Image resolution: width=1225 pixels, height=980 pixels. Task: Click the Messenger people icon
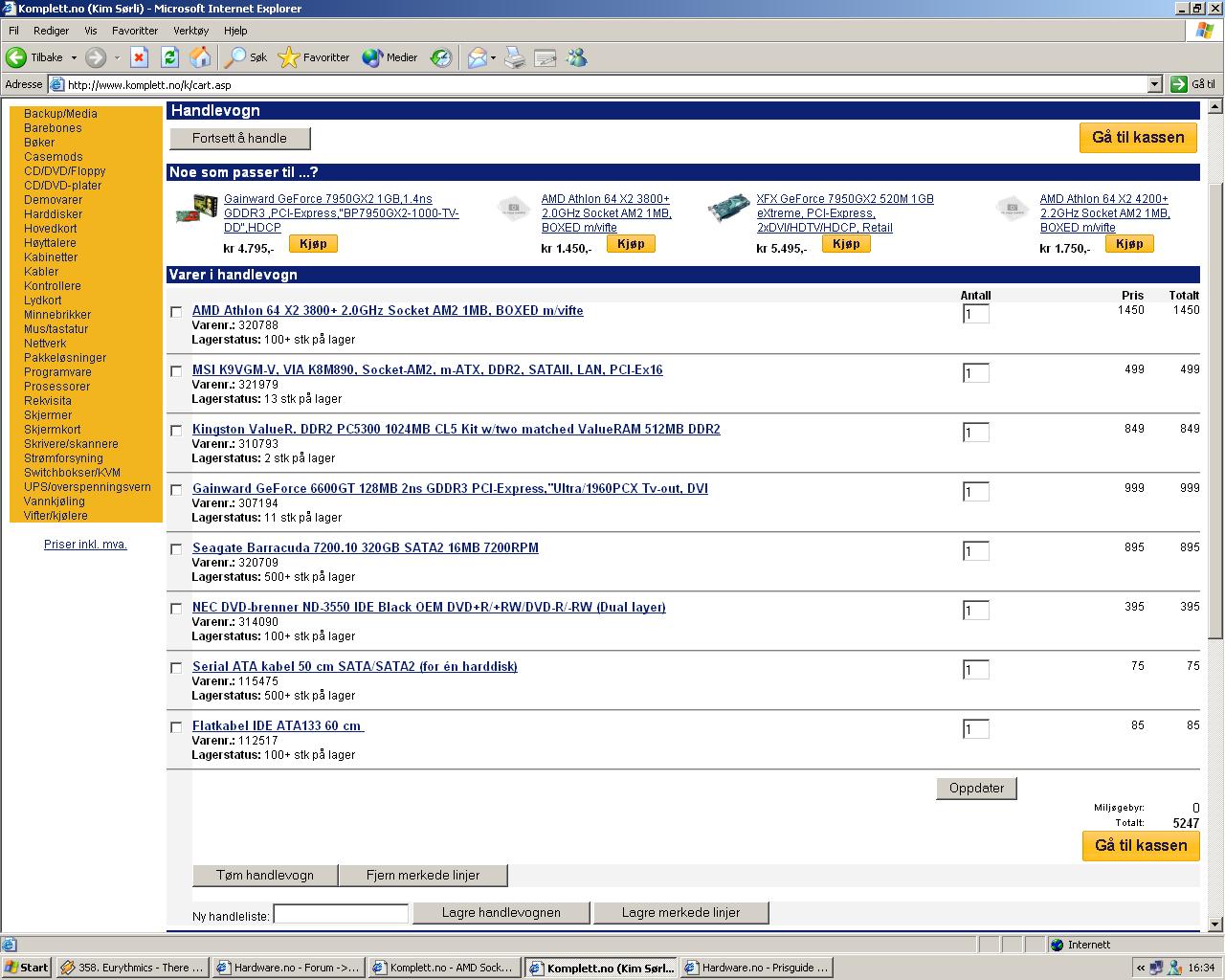(x=576, y=57)
